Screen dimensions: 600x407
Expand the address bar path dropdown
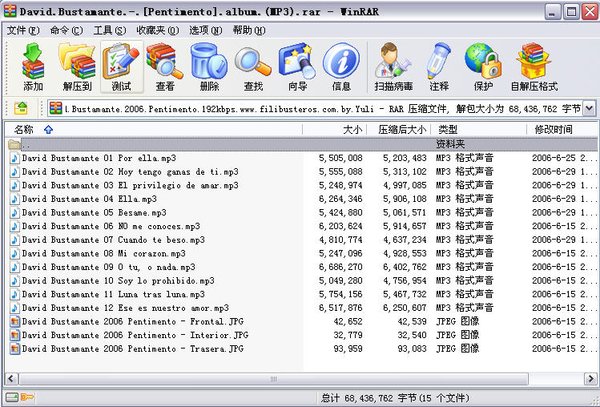589,109
